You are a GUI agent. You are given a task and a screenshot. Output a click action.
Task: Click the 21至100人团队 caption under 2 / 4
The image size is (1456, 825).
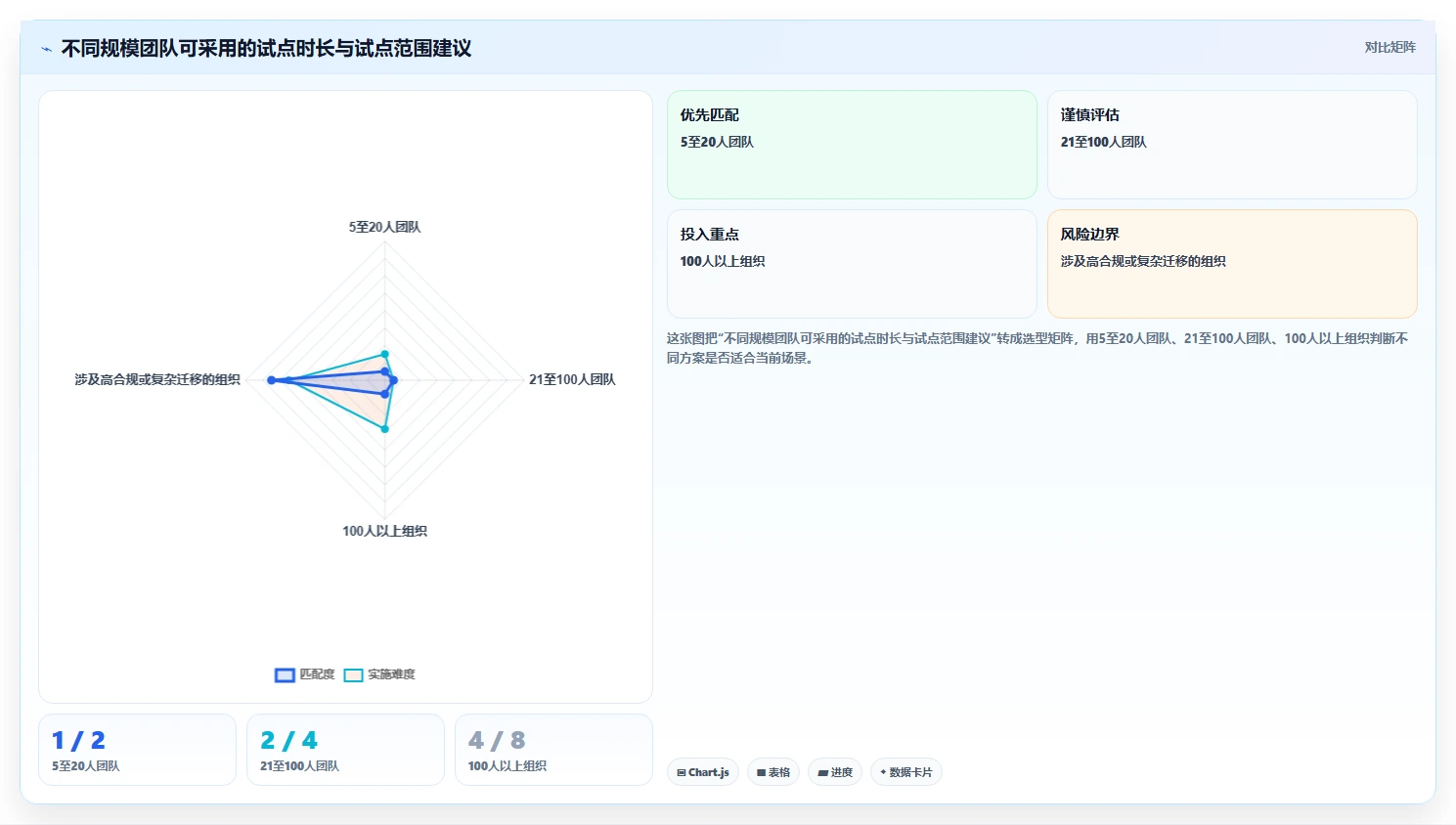tap(299, 766)
